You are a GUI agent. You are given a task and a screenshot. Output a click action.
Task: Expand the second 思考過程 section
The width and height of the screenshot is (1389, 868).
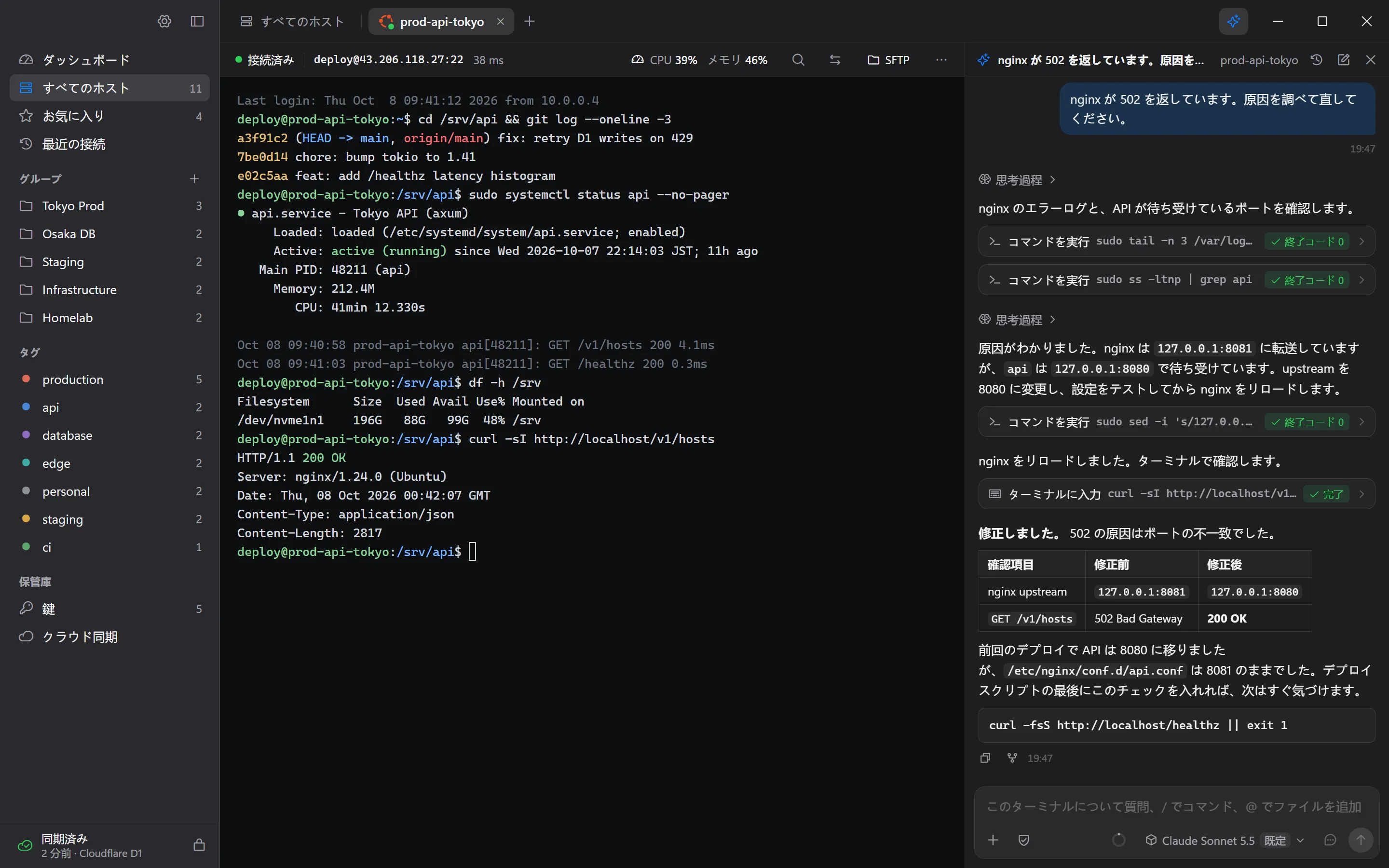pos(1017,320)
